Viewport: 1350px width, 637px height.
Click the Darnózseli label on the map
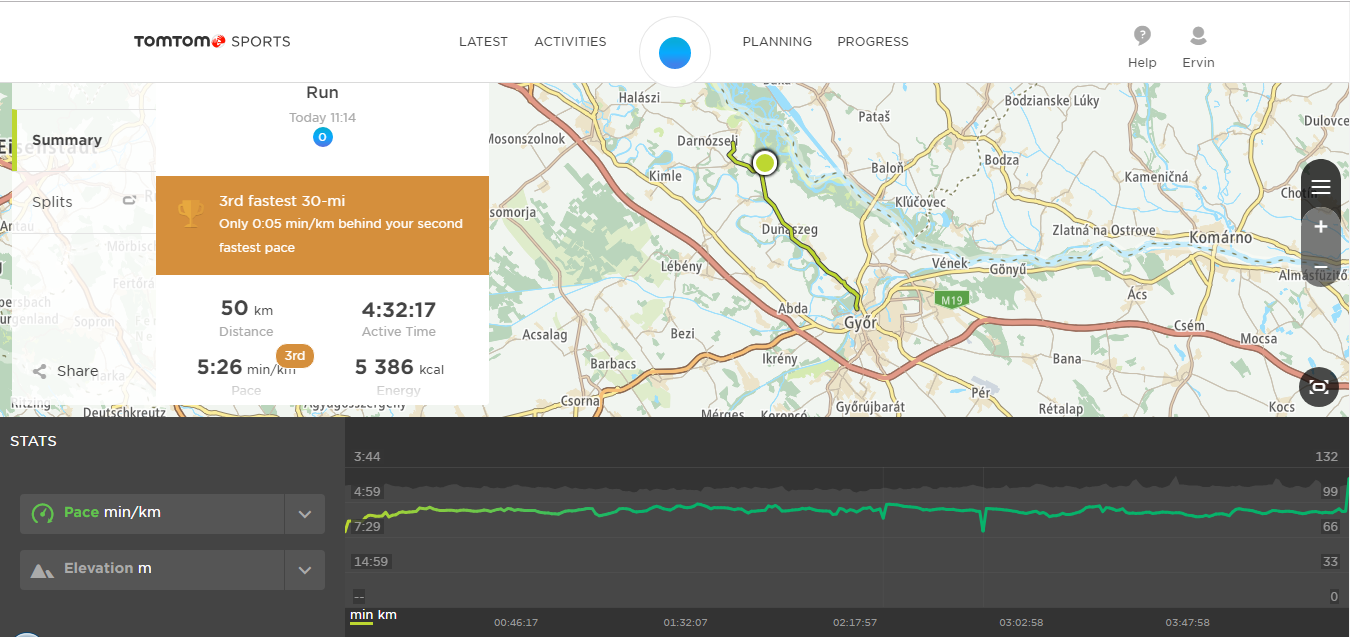pos(707,141)
